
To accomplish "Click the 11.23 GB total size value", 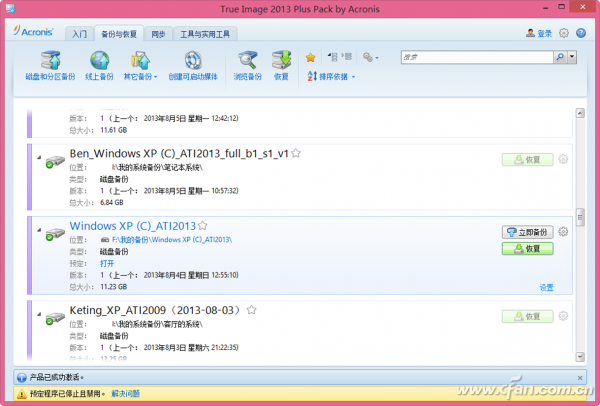I will click(113, 287).
